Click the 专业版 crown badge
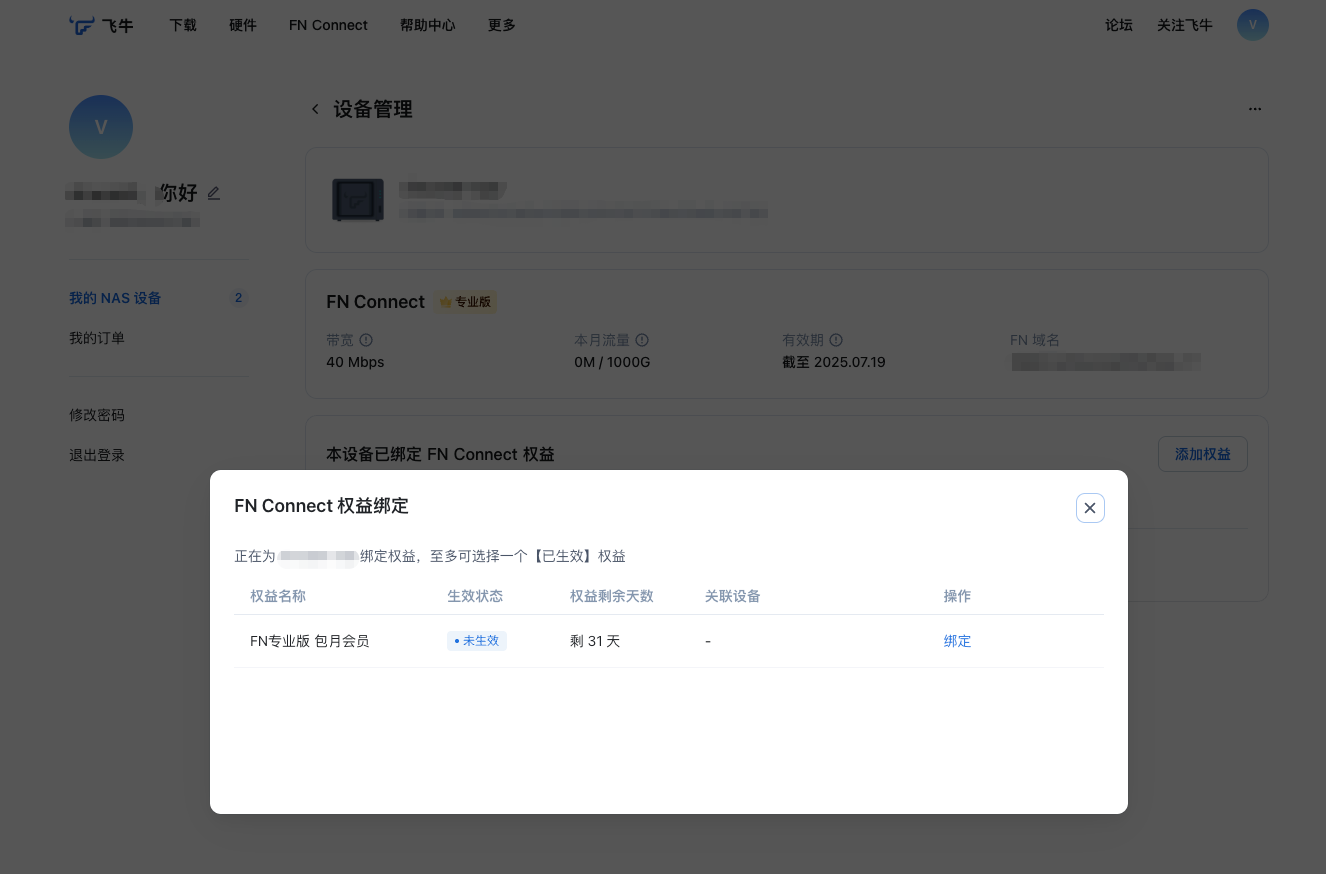This screenshot has width=1326, height=874. [466, 302]
